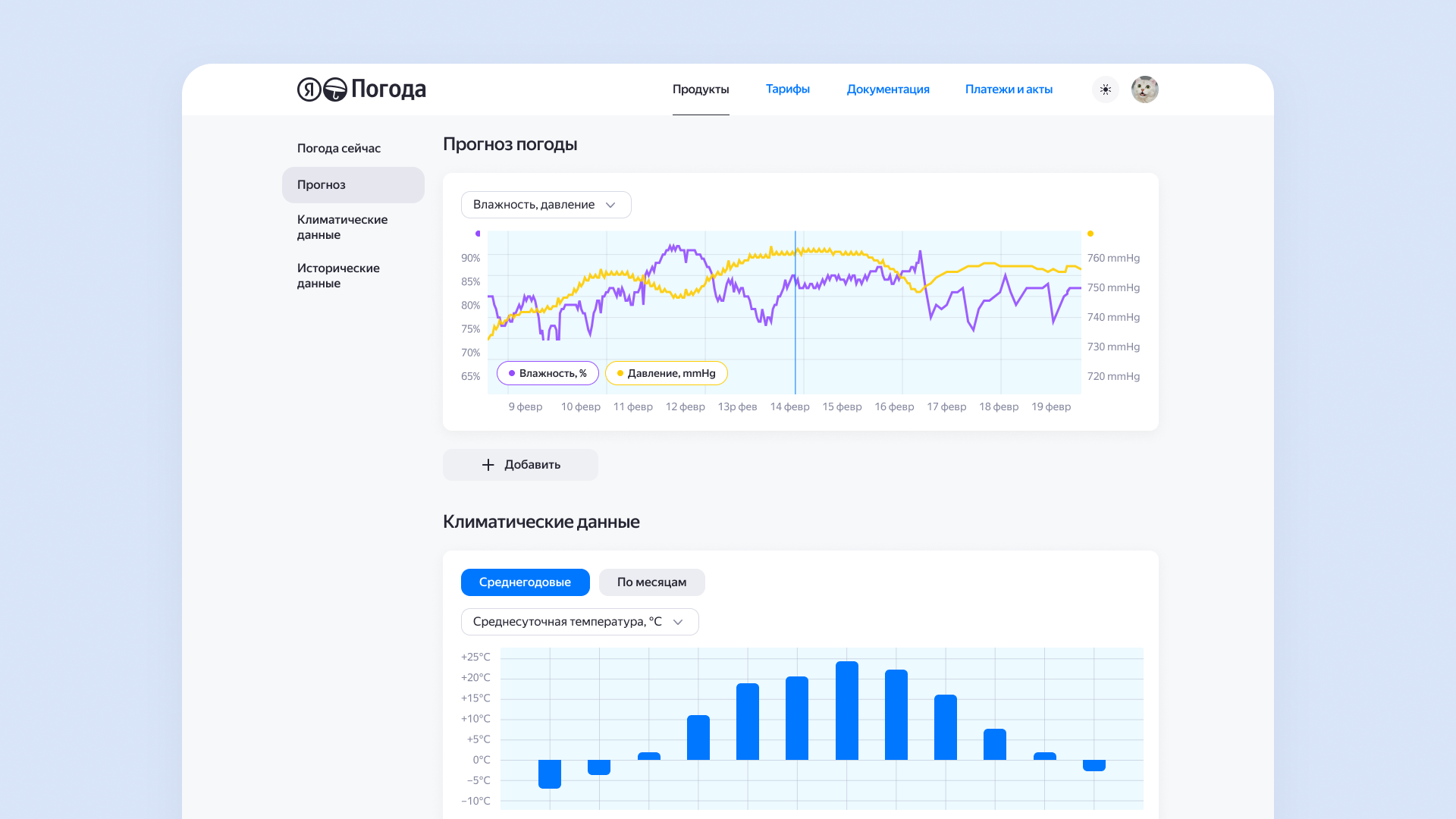Click chevron on Влажность, давление selector
This screenshot has width=1456, height=819.
[610, 205]
